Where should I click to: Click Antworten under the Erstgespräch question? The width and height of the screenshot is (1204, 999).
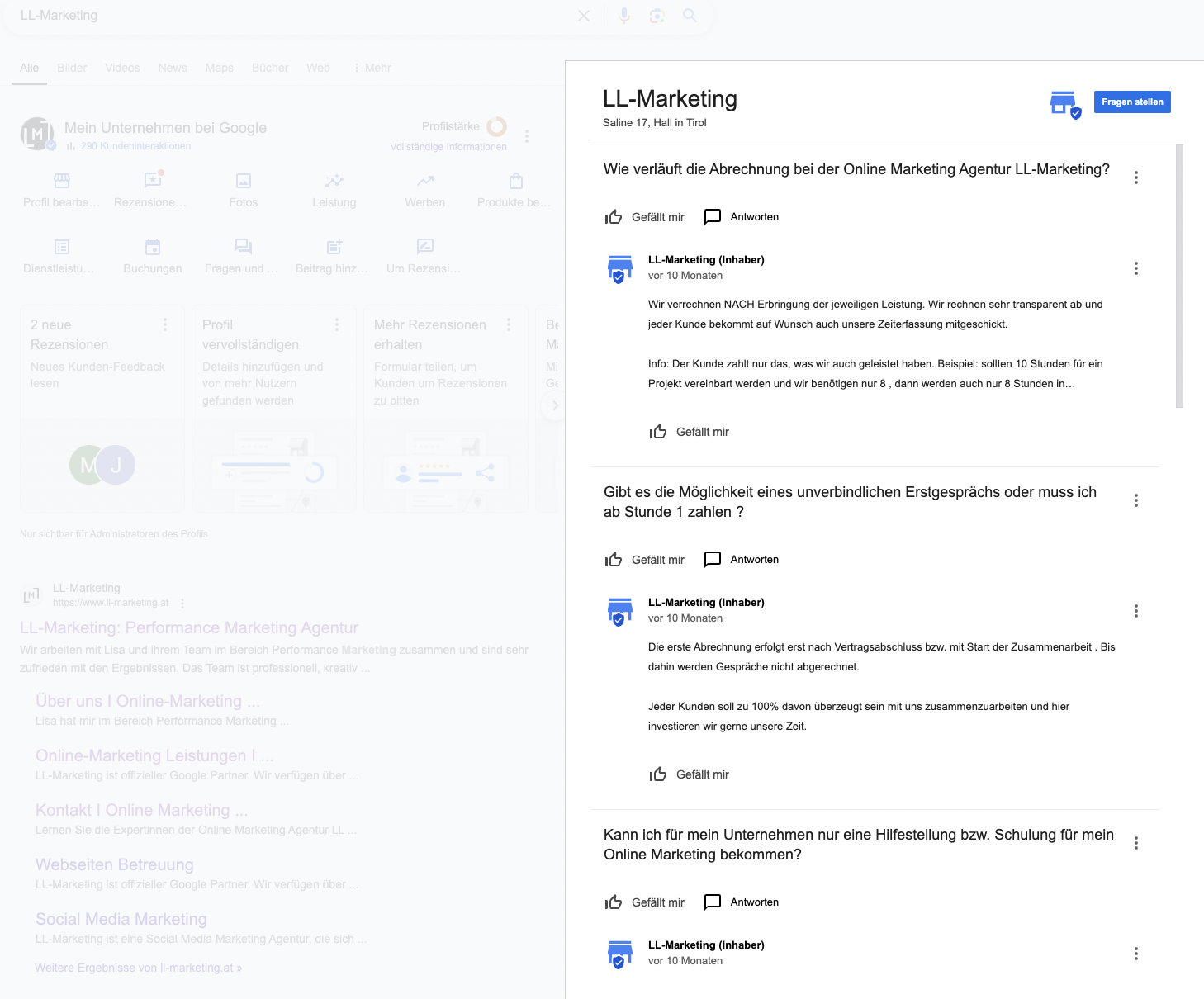tap(741, 560)
